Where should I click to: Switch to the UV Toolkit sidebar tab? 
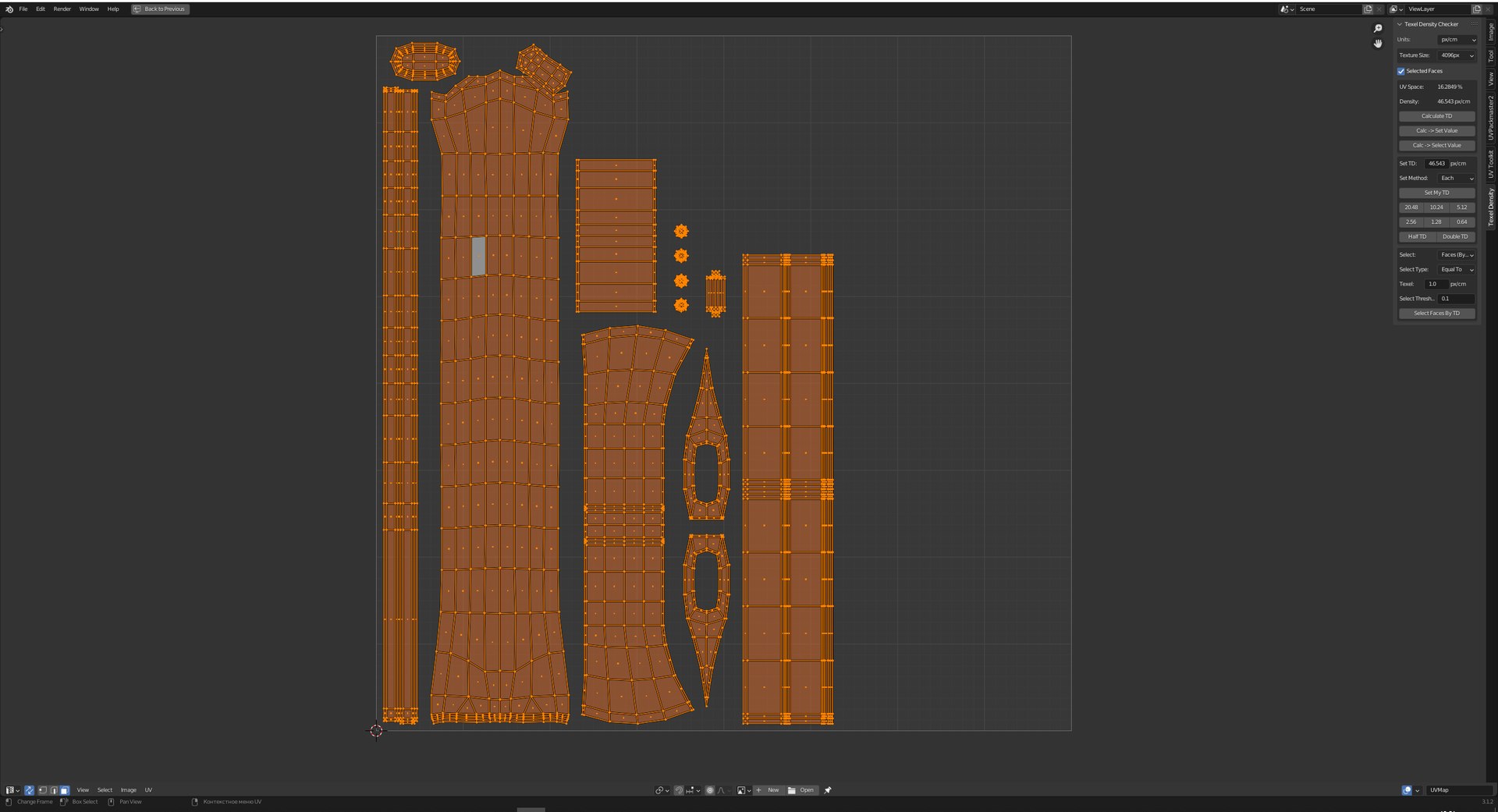coord(1491,165)
